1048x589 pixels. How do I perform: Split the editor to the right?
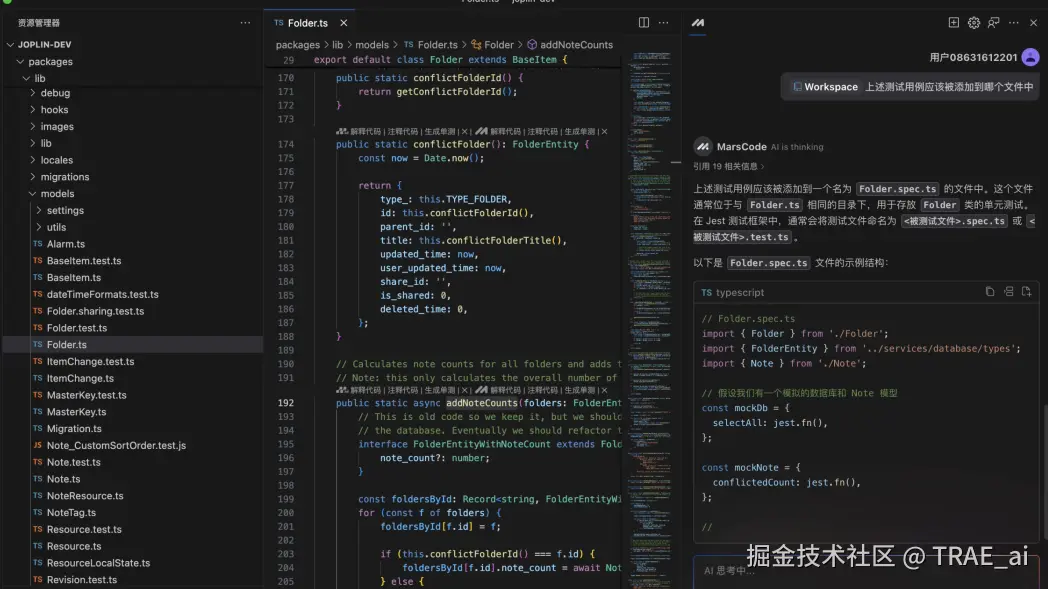coord(644,23)
